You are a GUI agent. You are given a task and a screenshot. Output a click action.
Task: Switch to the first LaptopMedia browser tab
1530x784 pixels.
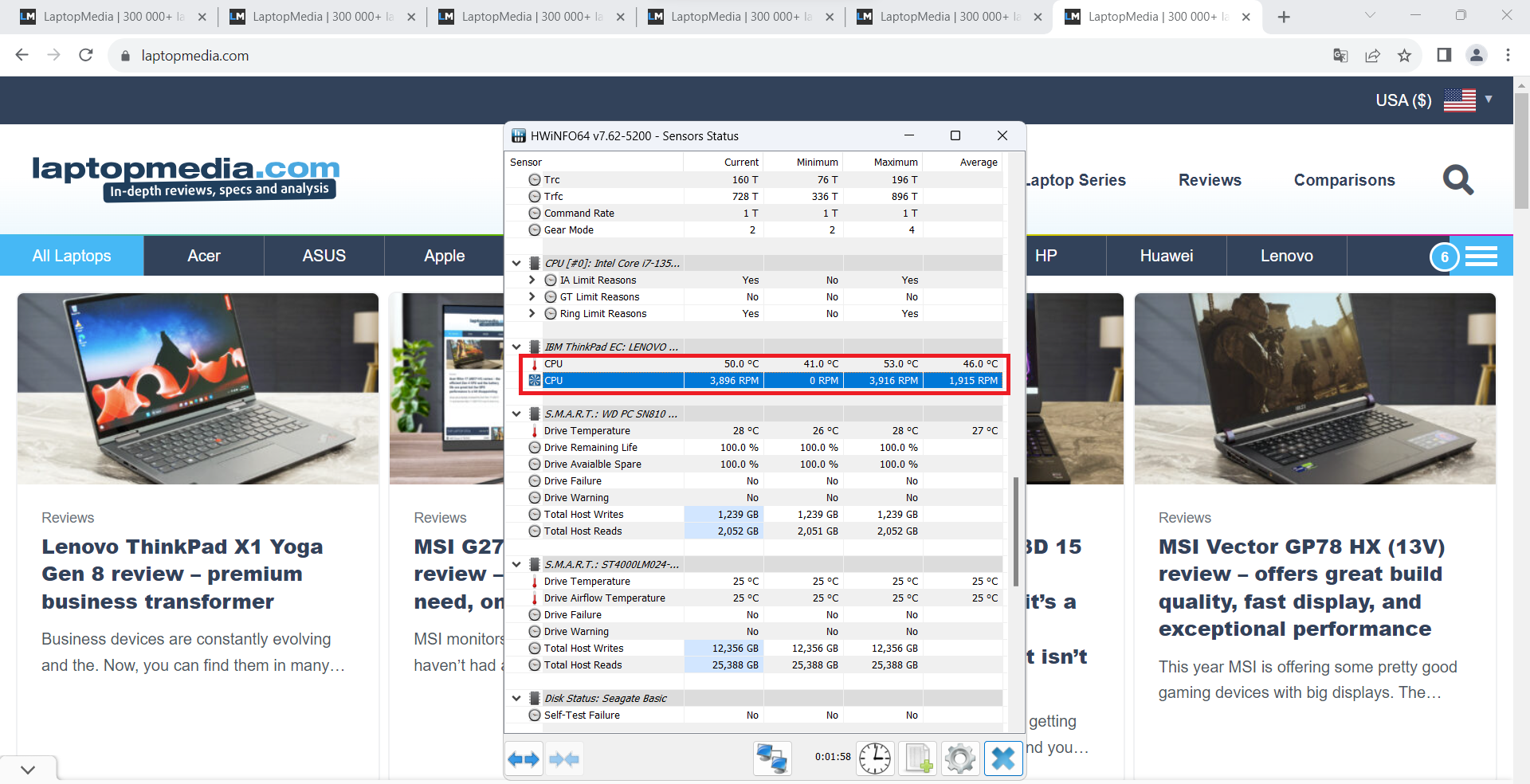(112, 17)
